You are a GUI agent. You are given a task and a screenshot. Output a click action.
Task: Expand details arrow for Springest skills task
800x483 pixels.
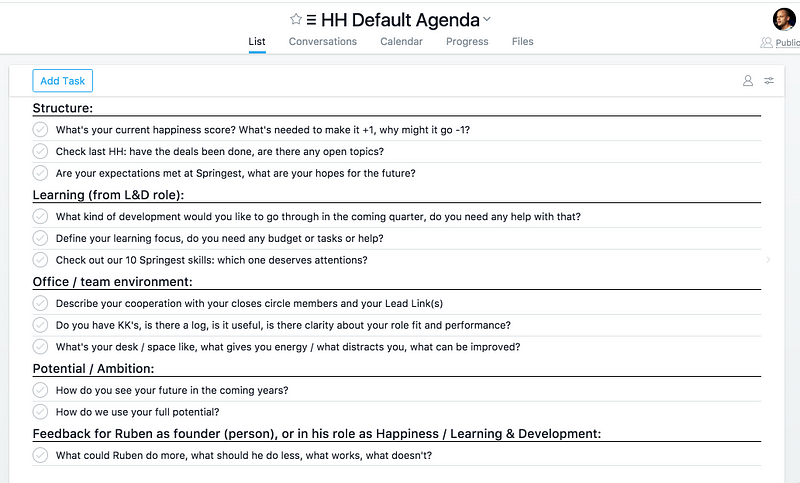[x=768, y=260]
